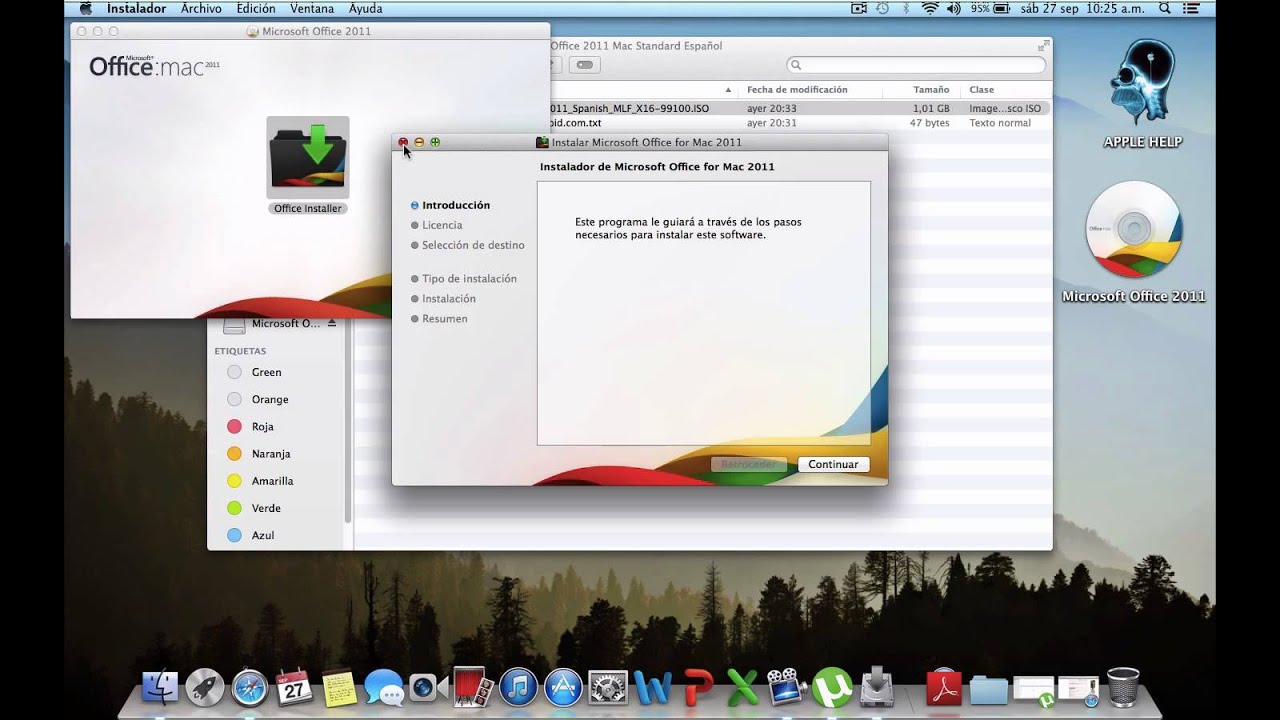The height and width of the screenshot is (720, 1280).
Task: Click the battery 95% indicator
Action: pyautogui.click(x=992, y=8)
